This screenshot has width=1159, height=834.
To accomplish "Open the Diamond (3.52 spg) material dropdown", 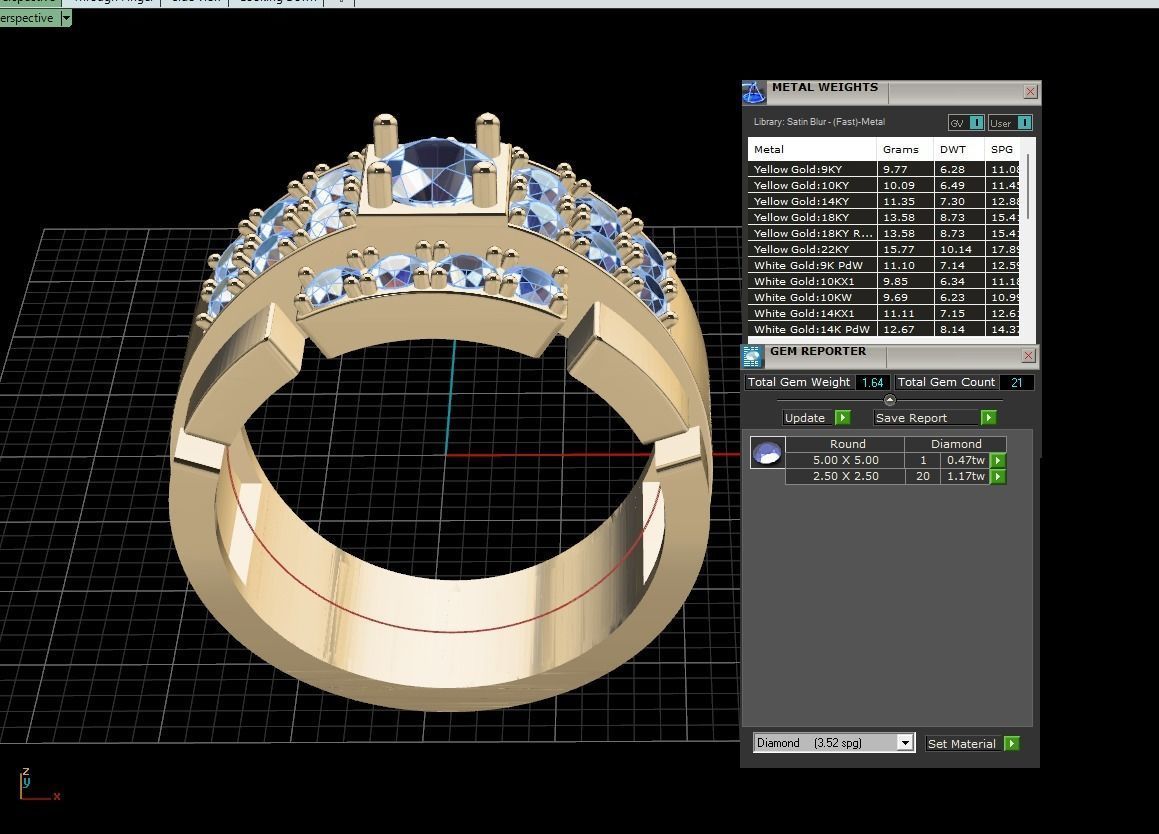I will pyautogui.click(x=834, y=742).
